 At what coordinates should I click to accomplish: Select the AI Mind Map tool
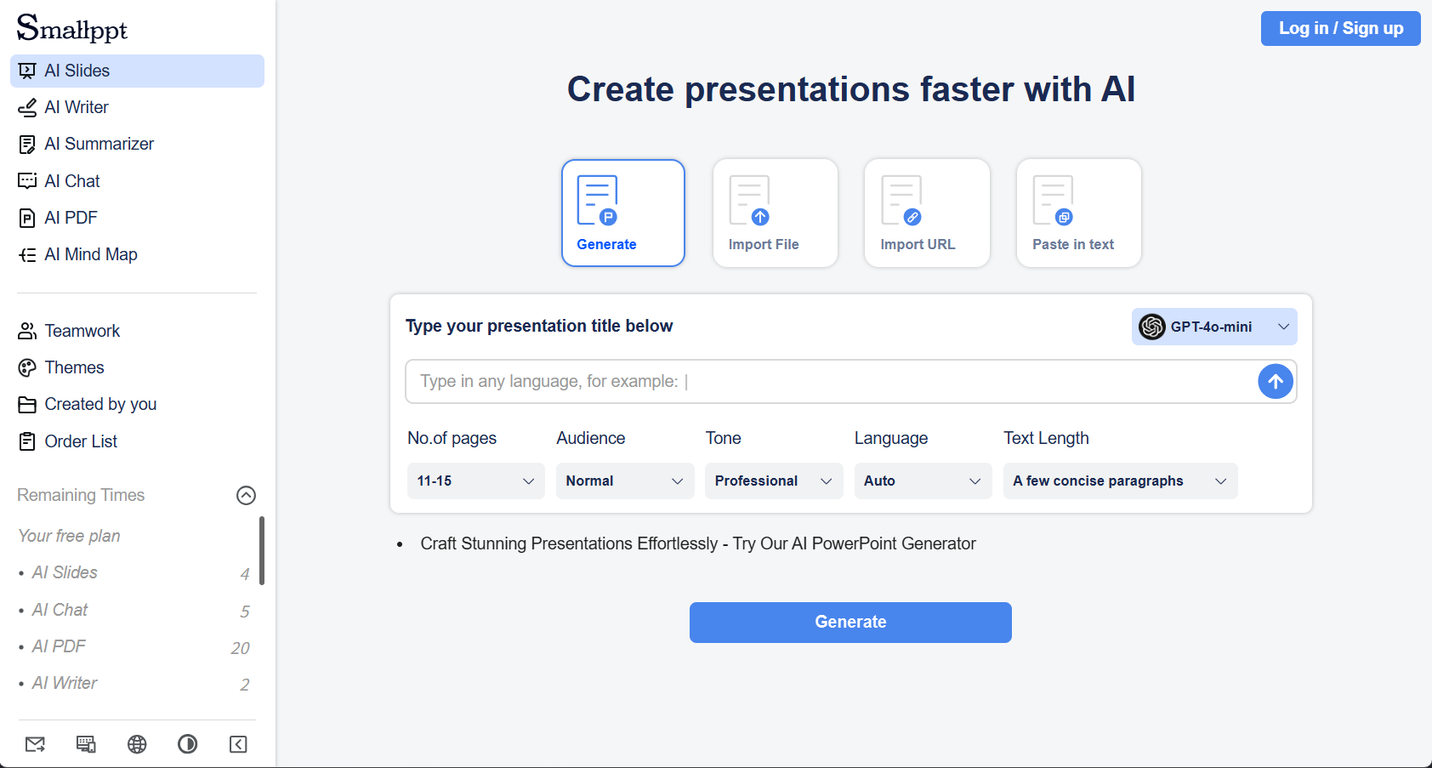[90, 254]
